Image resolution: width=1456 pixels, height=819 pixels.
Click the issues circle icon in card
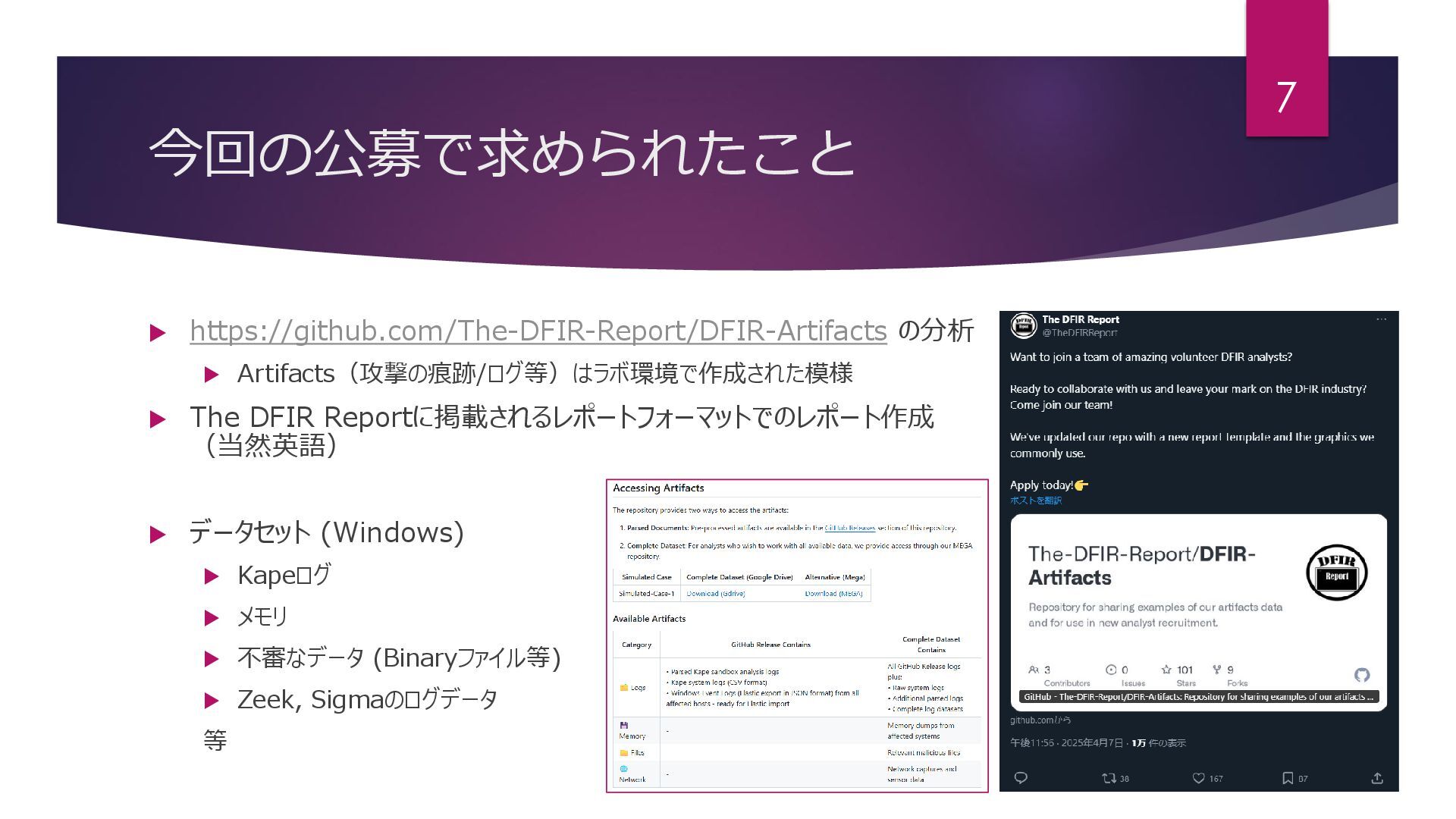click(1111, 670)
